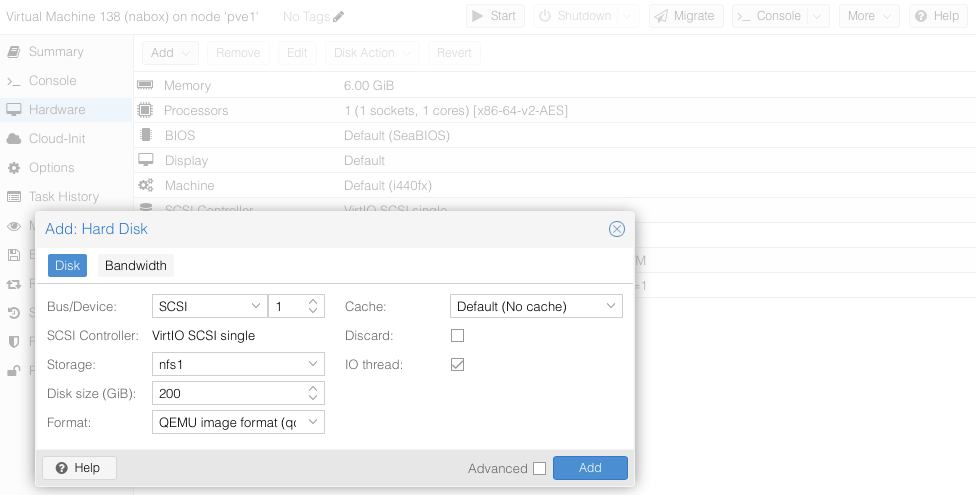Screen dimensions: 976x495
Task: Click the unlock icon in sidebar
Action: [x=14, y=370]
